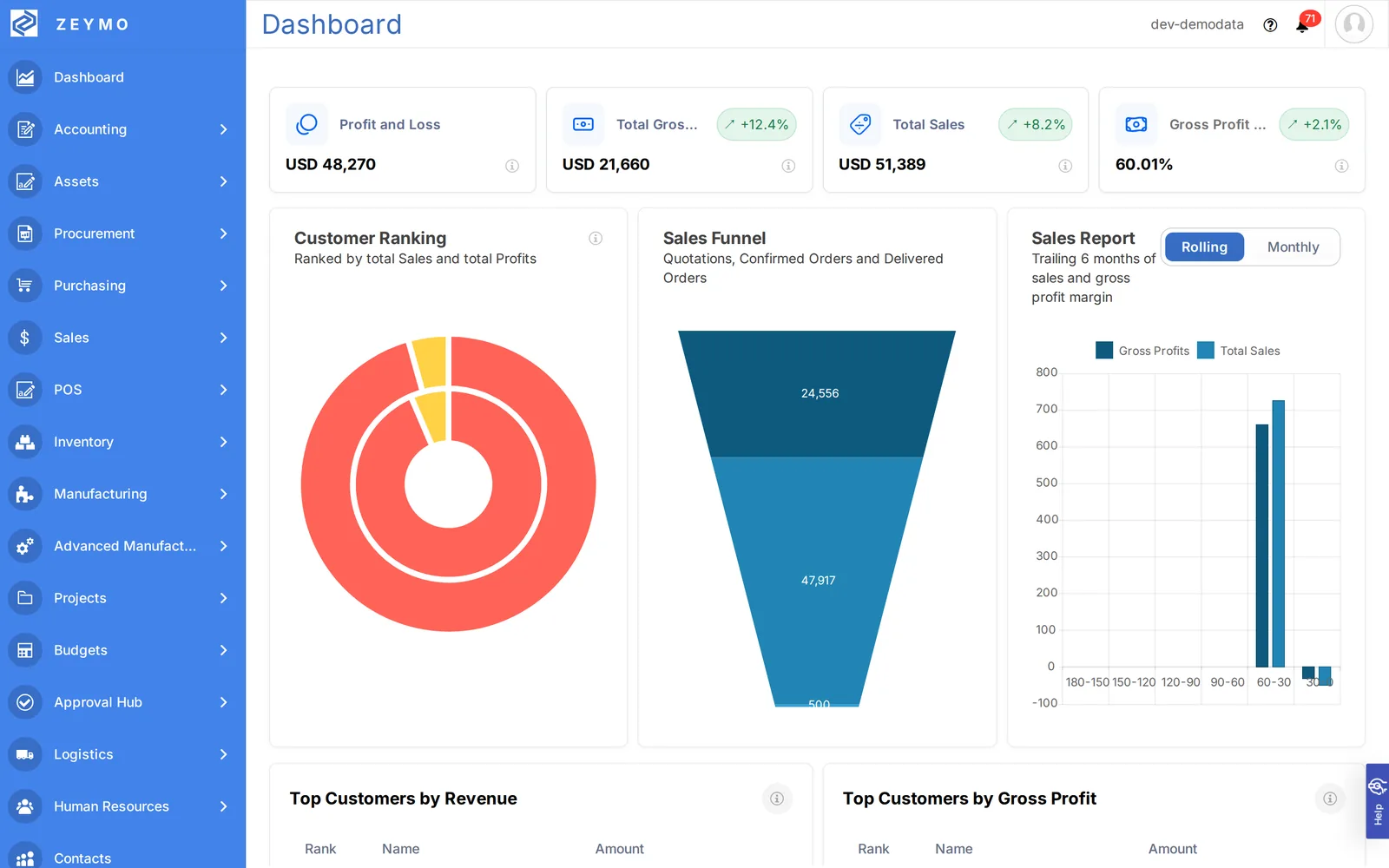Expand the Procurement menu chevron
Viewport: 1389px width, 868px height.
(x=223, y=233)
